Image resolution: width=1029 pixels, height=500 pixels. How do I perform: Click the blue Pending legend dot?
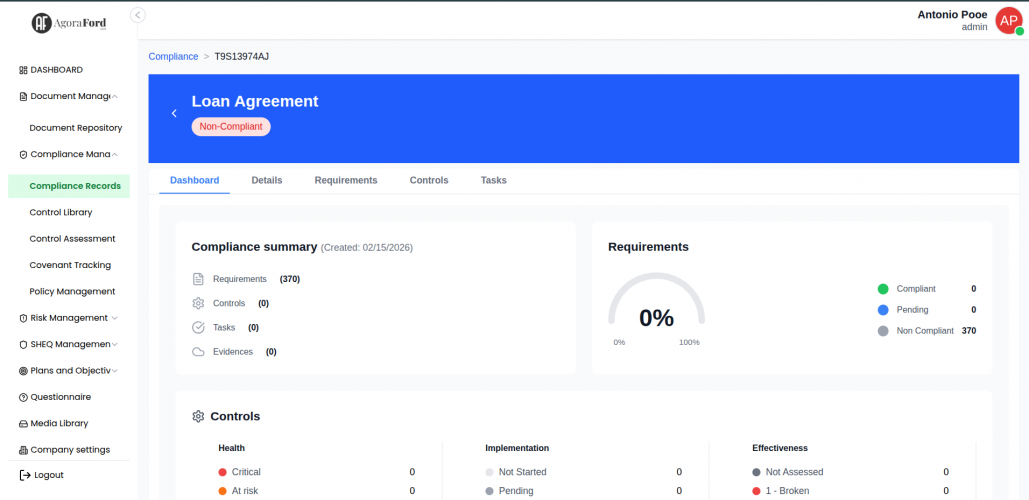[x=883, y=310]
